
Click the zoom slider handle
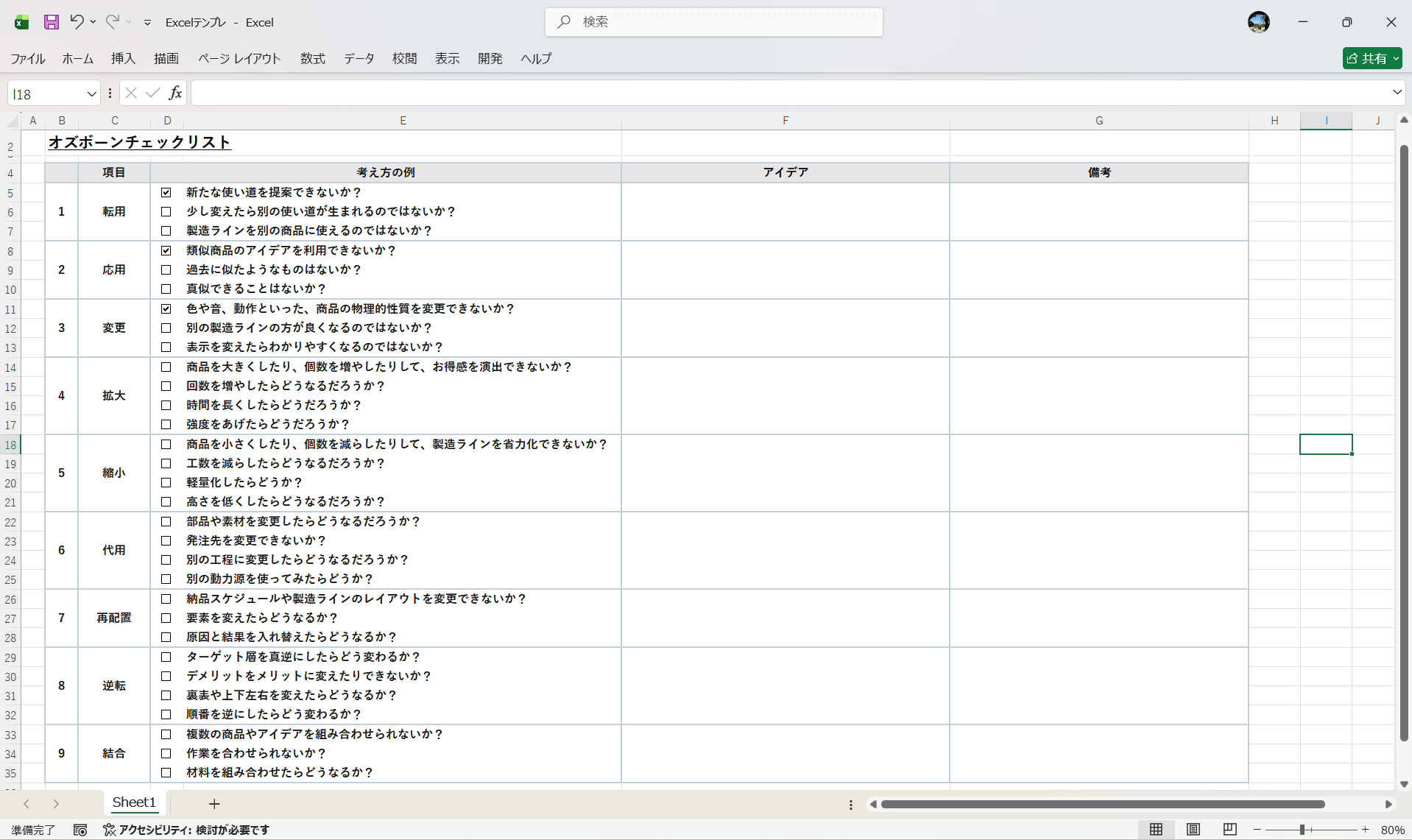[1302, 830]
